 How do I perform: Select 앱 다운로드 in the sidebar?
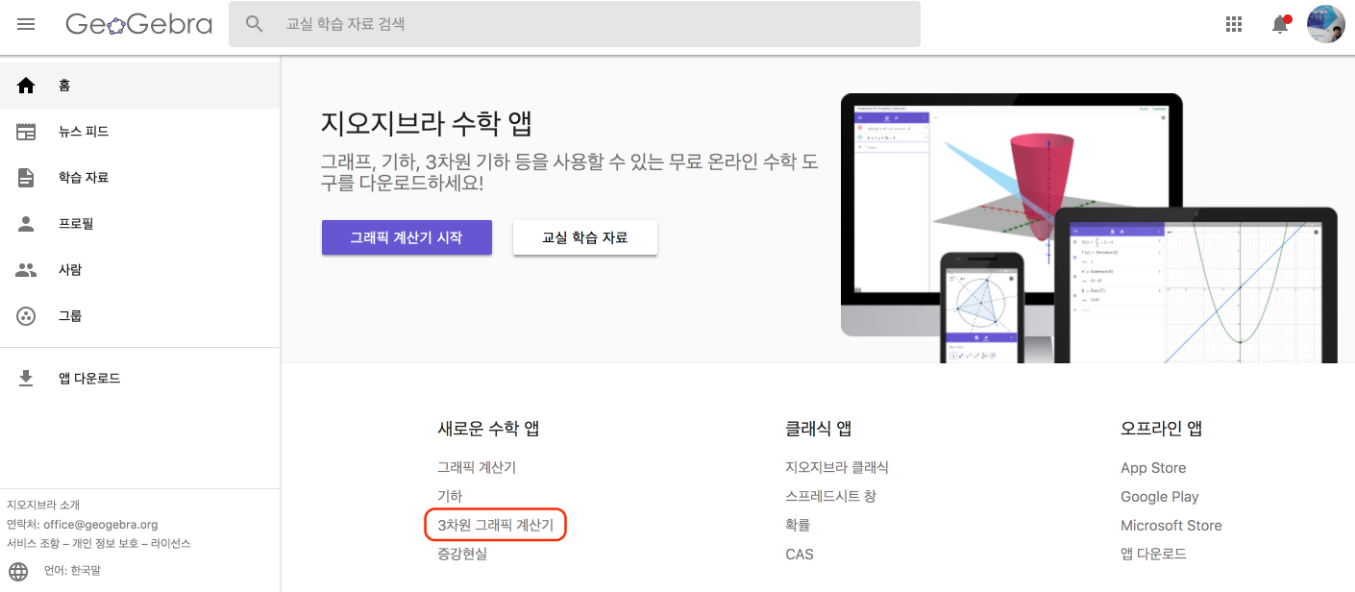(x=140, y=378)
